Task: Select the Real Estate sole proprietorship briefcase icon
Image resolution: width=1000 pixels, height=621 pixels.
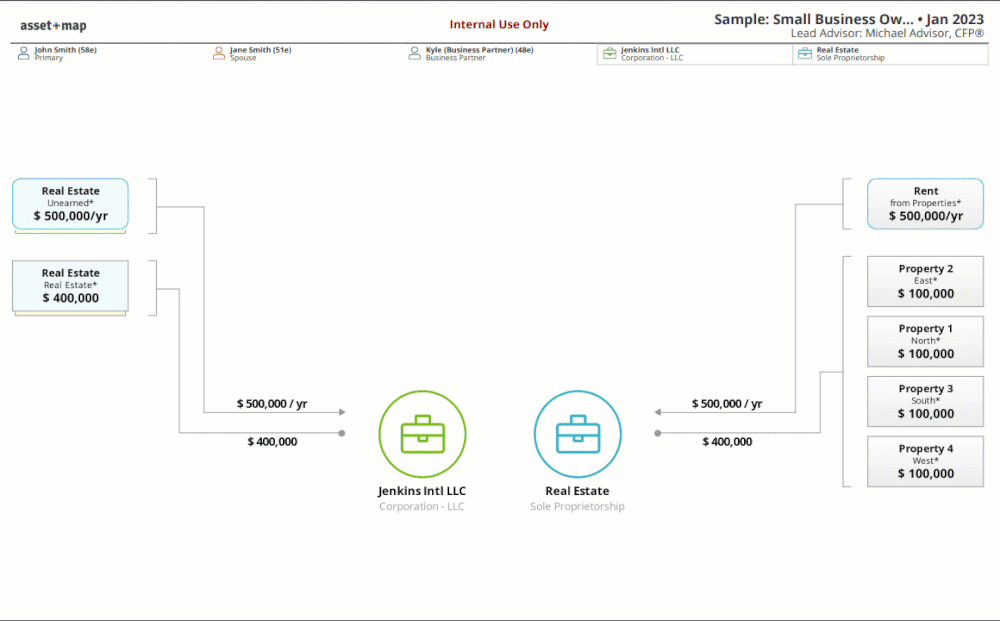Action: pos(578,434)
